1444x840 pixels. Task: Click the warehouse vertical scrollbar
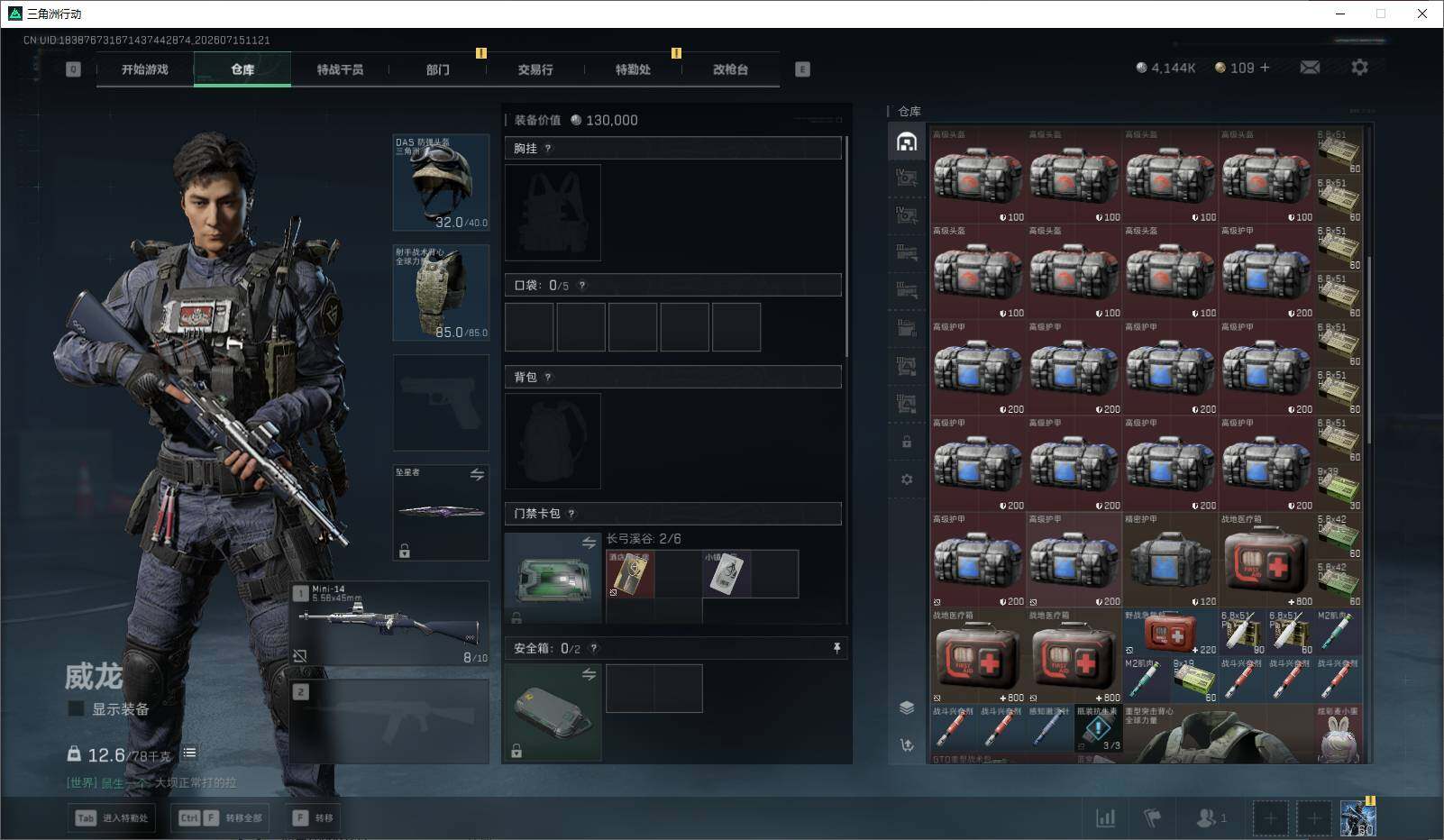[1369, 352]
